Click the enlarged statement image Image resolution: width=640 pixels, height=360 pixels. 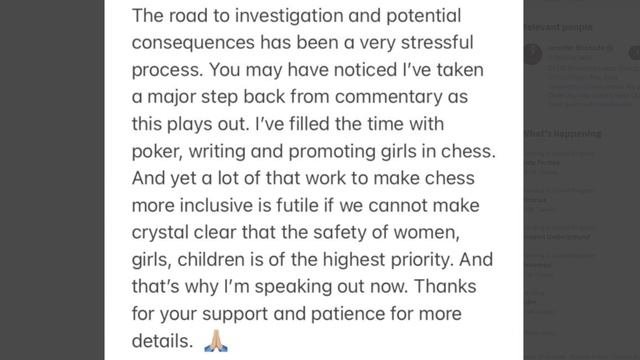coord(313,180)
